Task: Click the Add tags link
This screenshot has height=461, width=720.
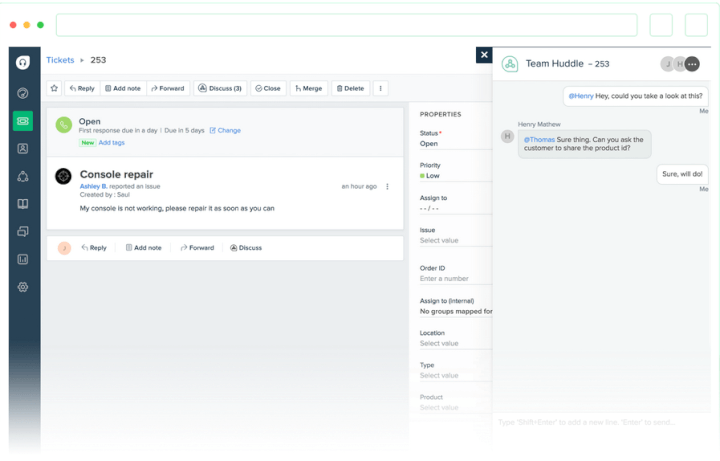Action: pos(112,143)
